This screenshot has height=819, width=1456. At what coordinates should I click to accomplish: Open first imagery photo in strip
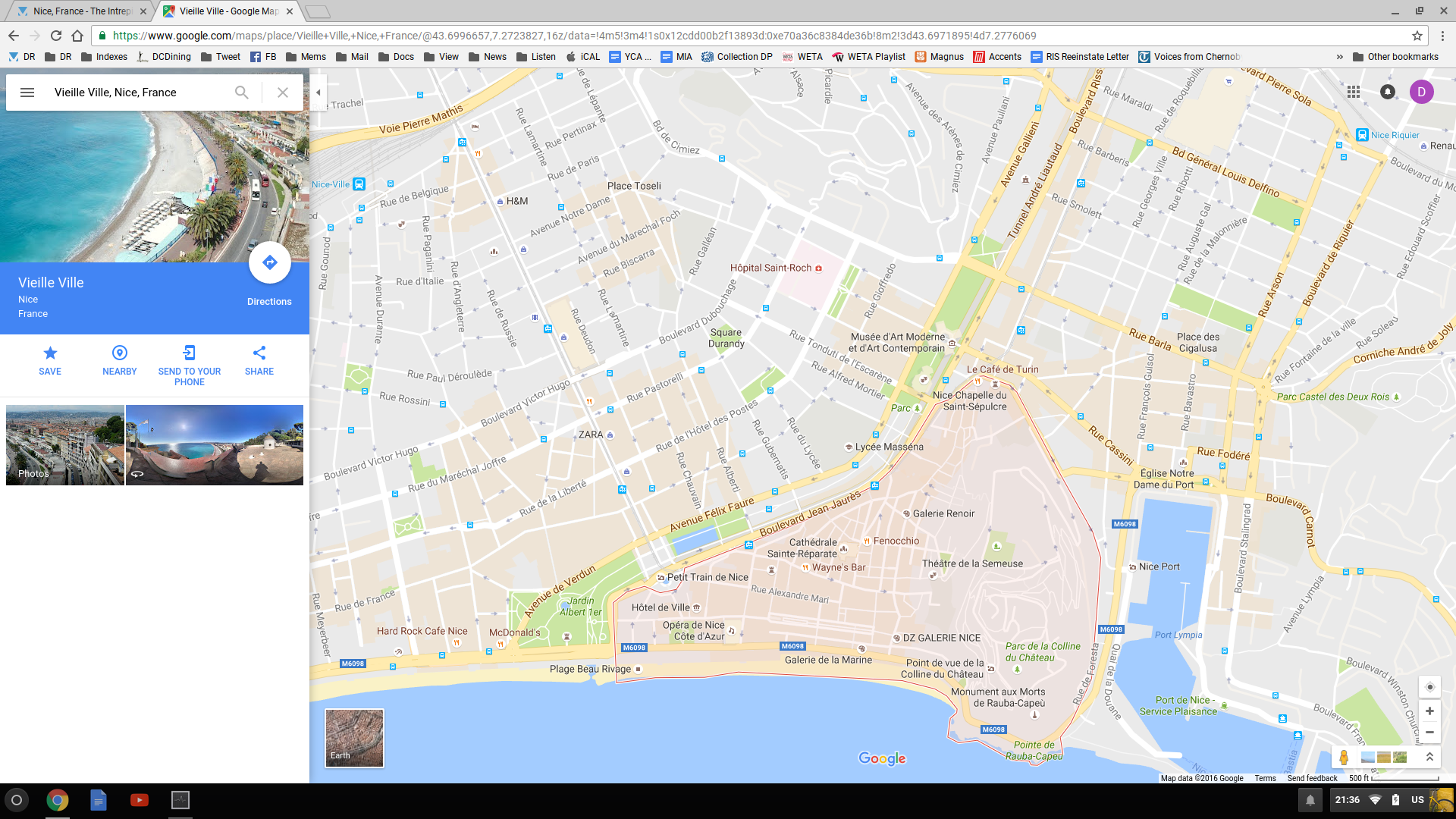click(1368, 757)
